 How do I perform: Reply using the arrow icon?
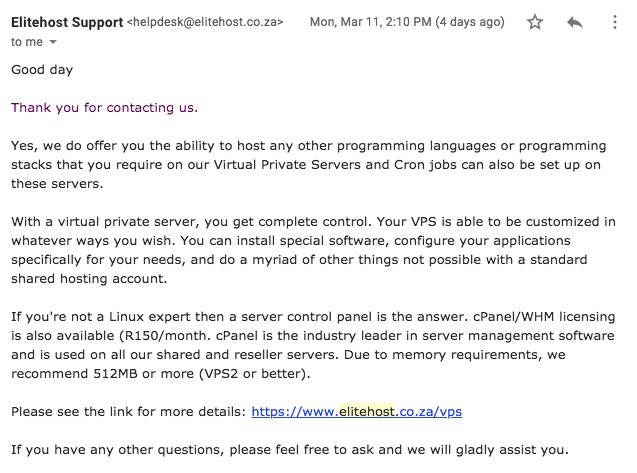point(575,22)
